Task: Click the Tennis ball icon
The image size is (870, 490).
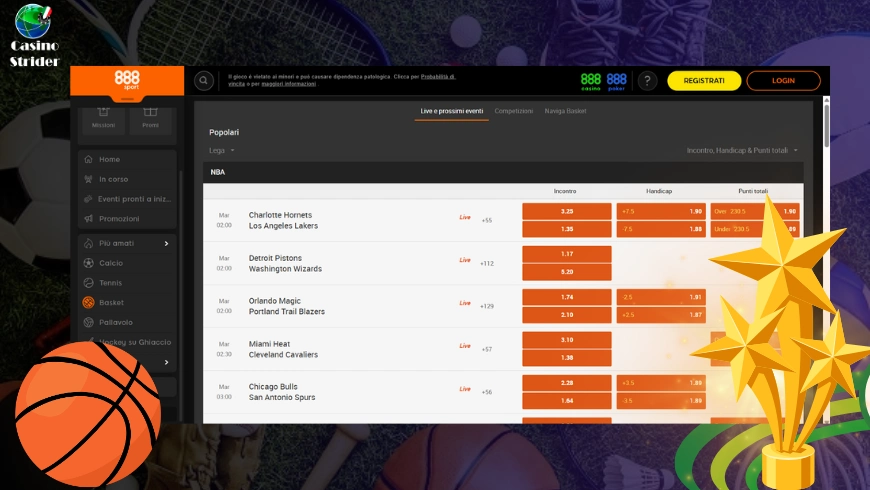Action: (88, 283)
